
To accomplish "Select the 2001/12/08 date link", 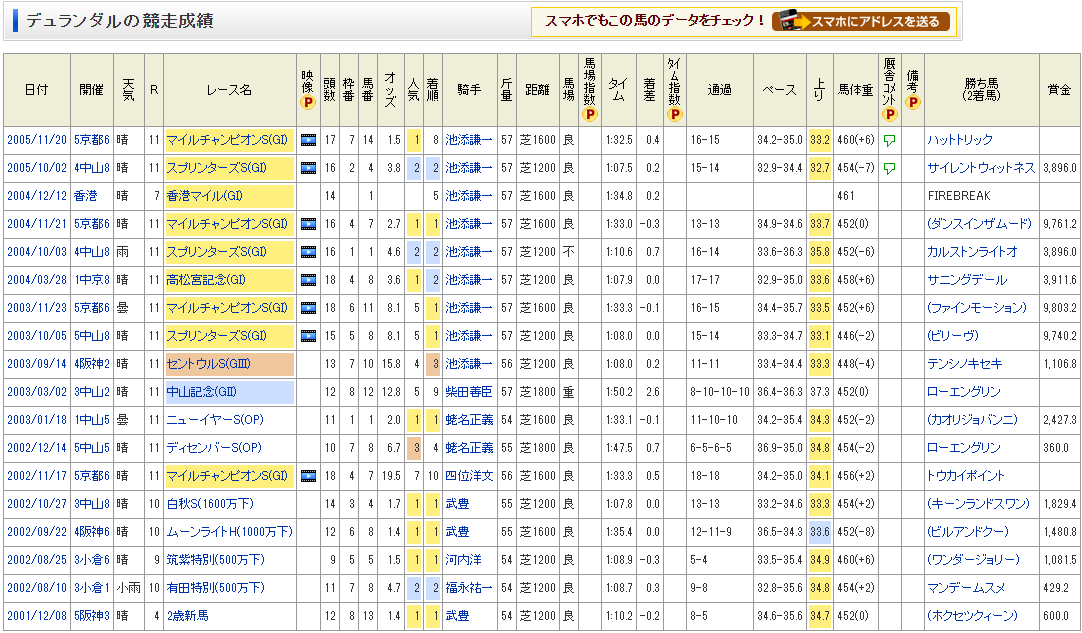I will pyautogui.click(x=36, y=616).
